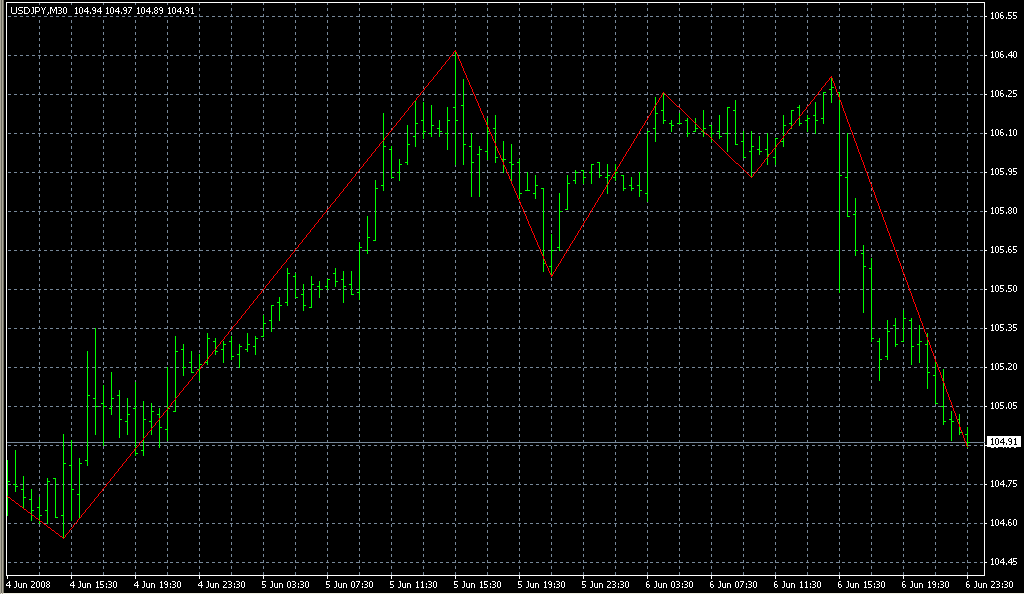This screenshot has width=1024, height=594.
Task: Select the current price label 104.91
Action: [1002, 442]
